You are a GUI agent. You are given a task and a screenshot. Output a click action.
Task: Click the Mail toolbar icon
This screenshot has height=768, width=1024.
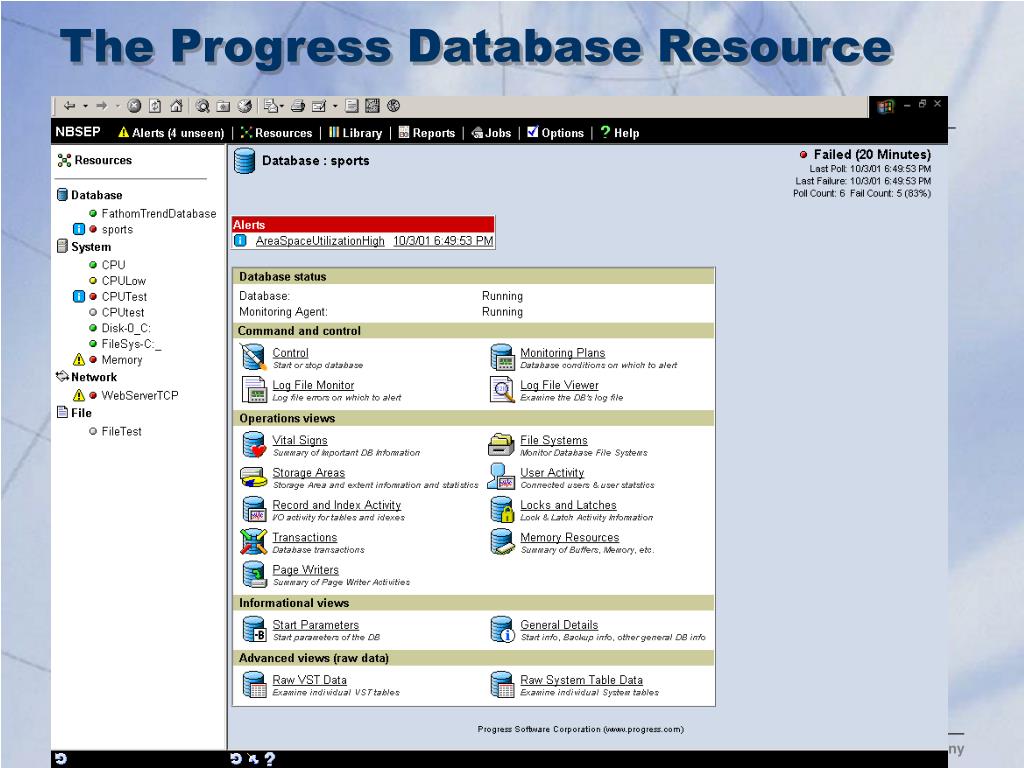point(271,106)
